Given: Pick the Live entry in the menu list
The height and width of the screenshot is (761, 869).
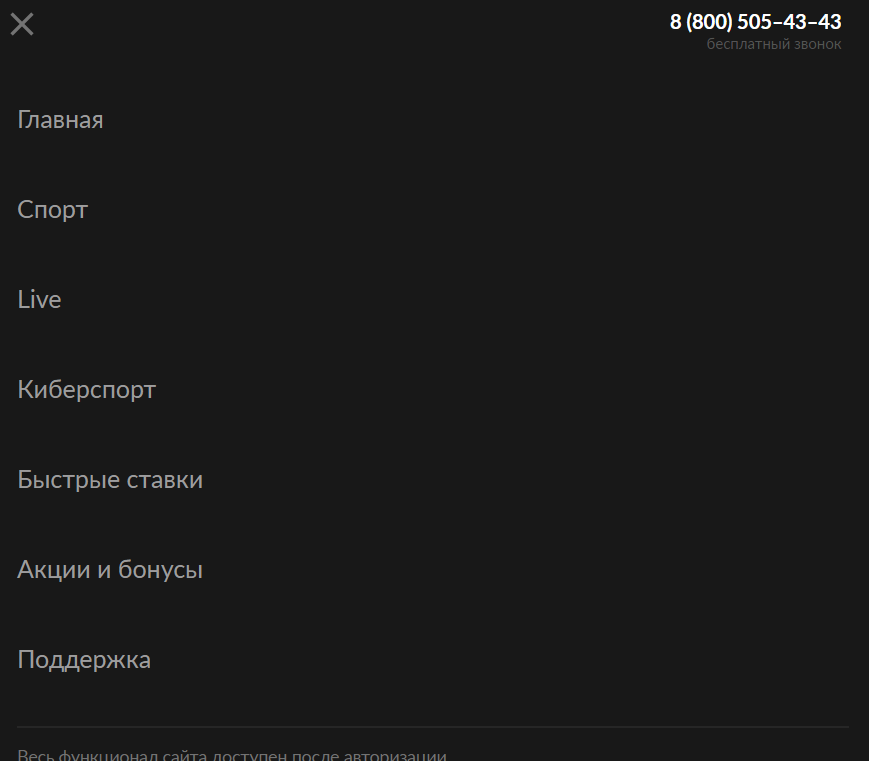Looking at the screenshot, I should point(39,299).
